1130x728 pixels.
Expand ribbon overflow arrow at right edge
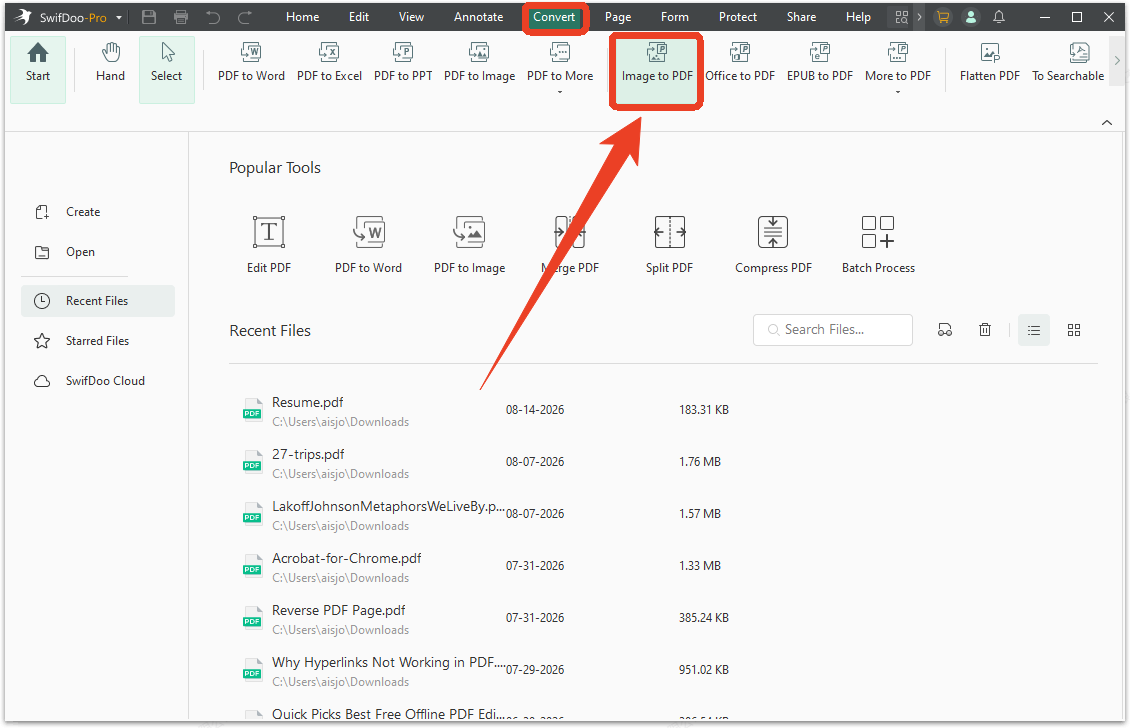point(1117,61)
